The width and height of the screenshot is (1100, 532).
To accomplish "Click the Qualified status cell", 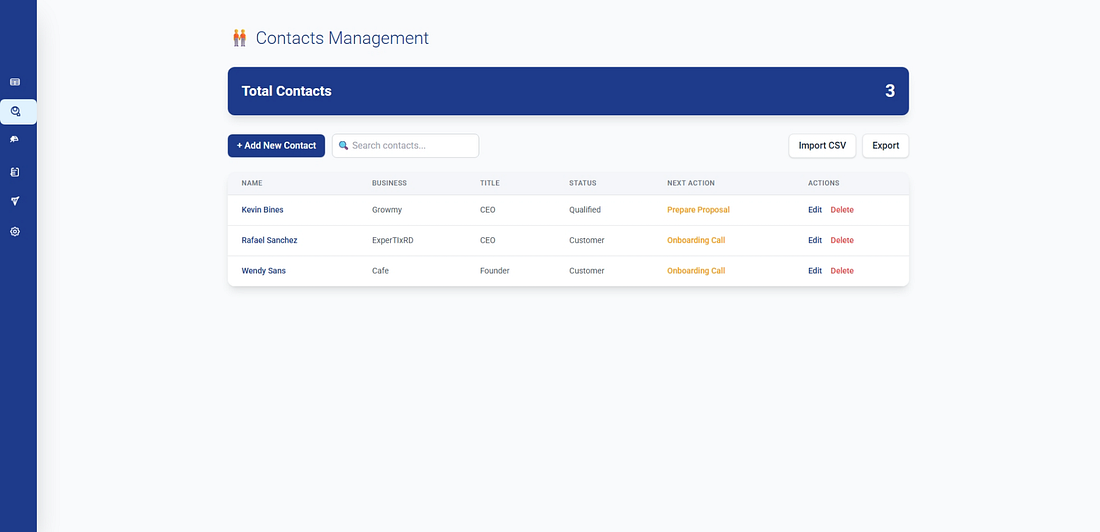I will (x=585, y=210).
